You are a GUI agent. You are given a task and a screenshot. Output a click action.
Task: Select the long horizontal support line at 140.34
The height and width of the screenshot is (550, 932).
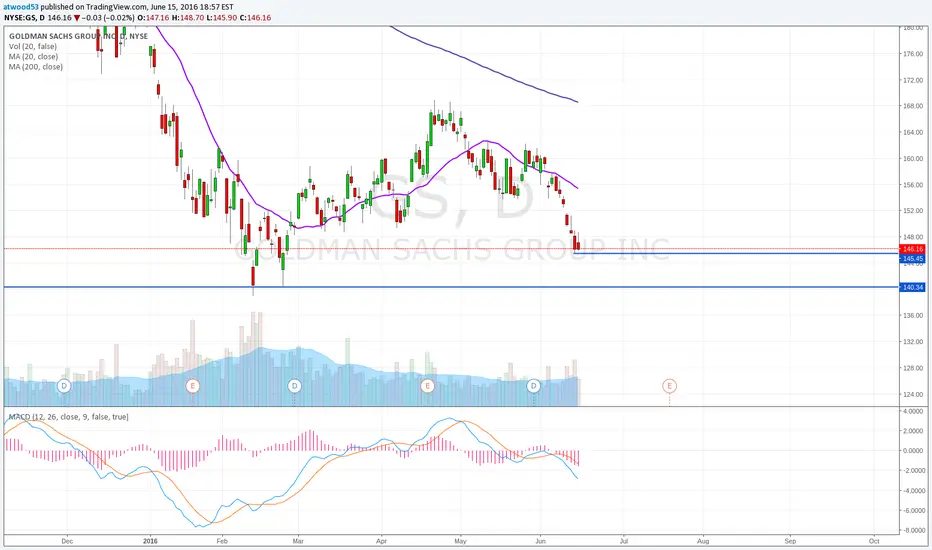click(452, 287)
